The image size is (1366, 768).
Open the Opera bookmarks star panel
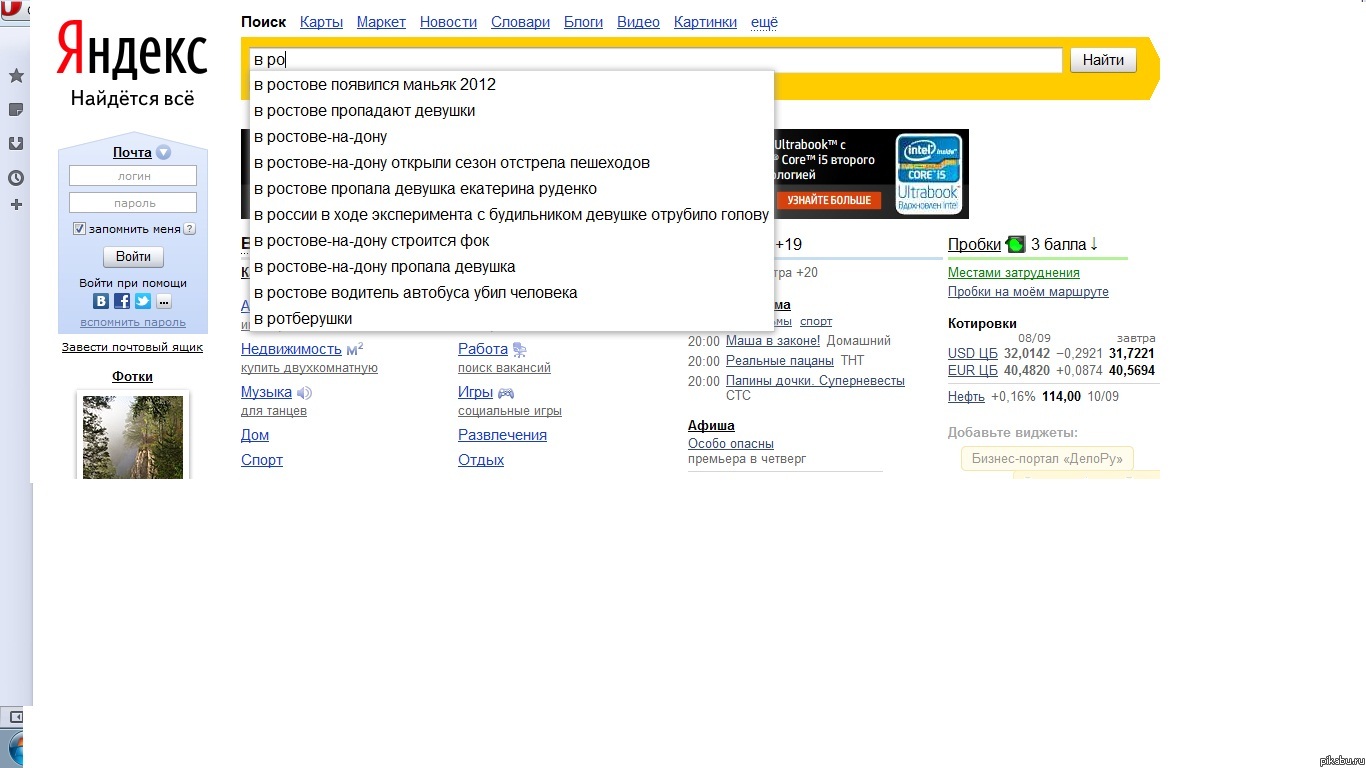[x=16, y=76]
